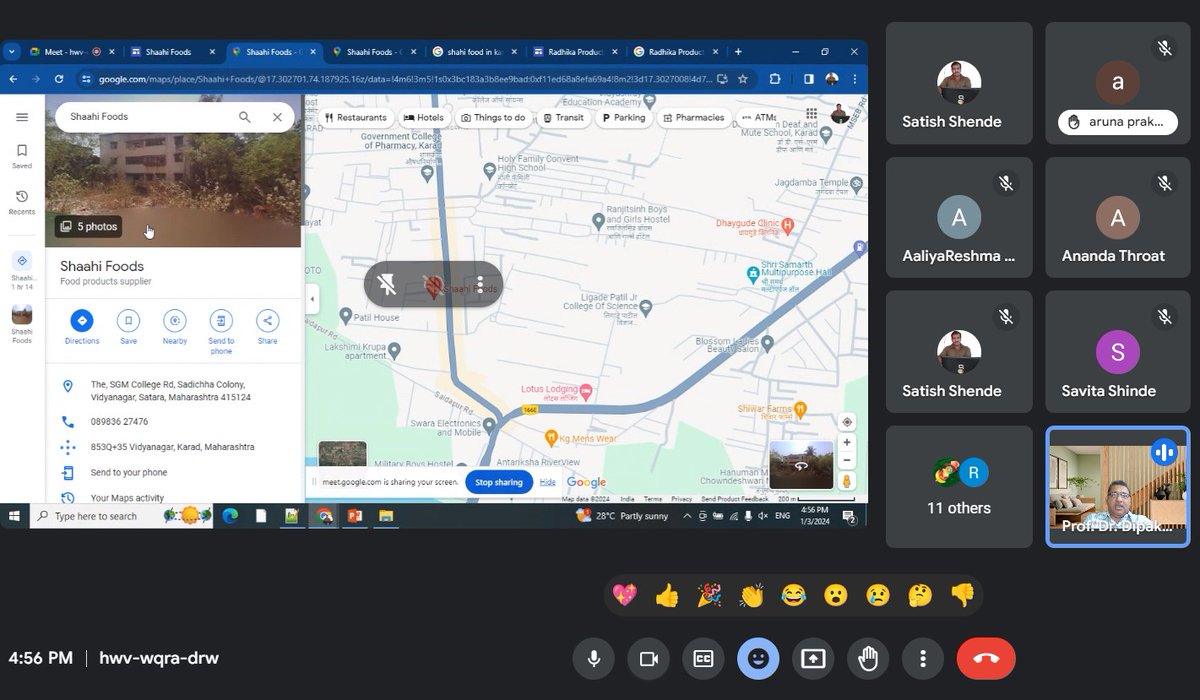This screenshot has height=700, width=1200.
Task: Collapse the Maps side panel arrow
Action: coord(312,298)
